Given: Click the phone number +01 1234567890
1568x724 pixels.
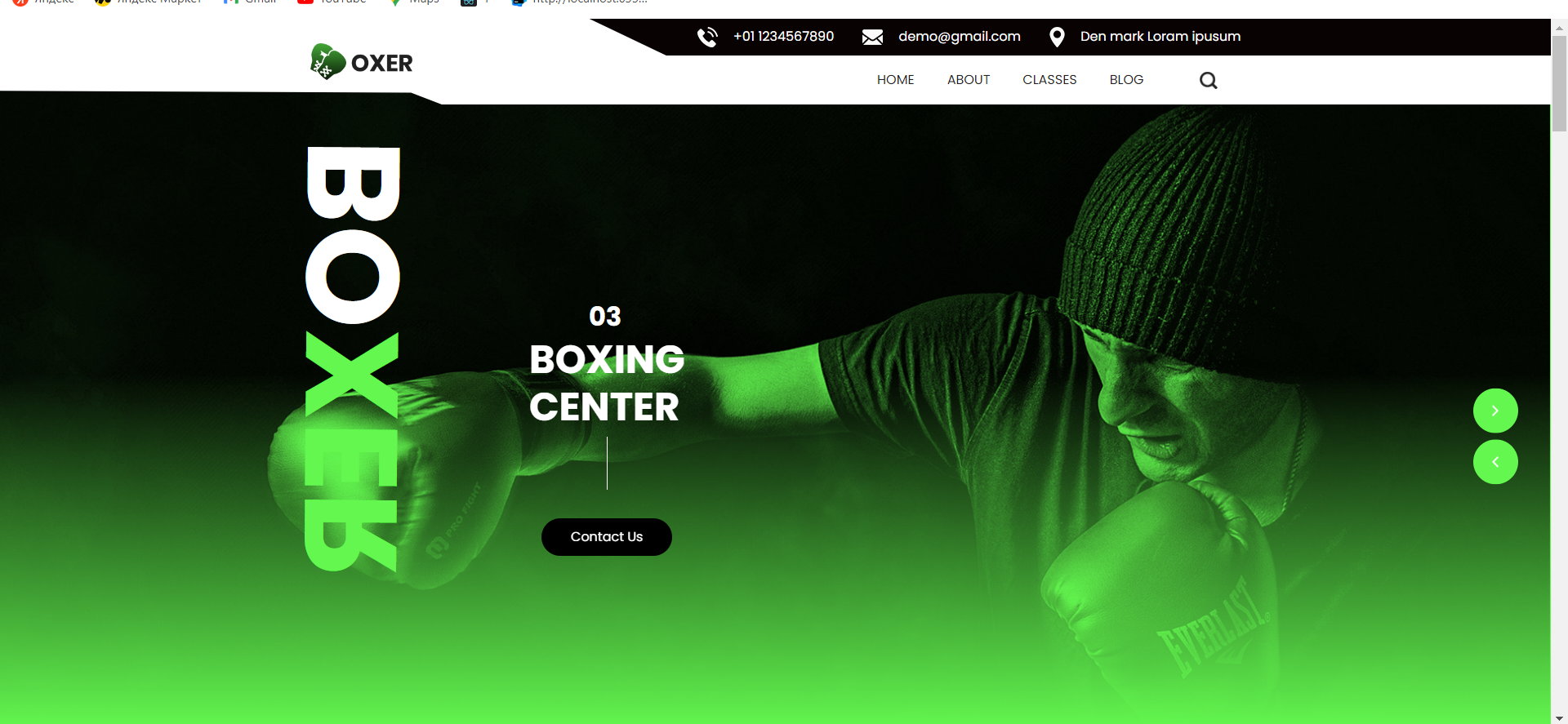Looking at the screenshot, I should (x=784, y=37).
